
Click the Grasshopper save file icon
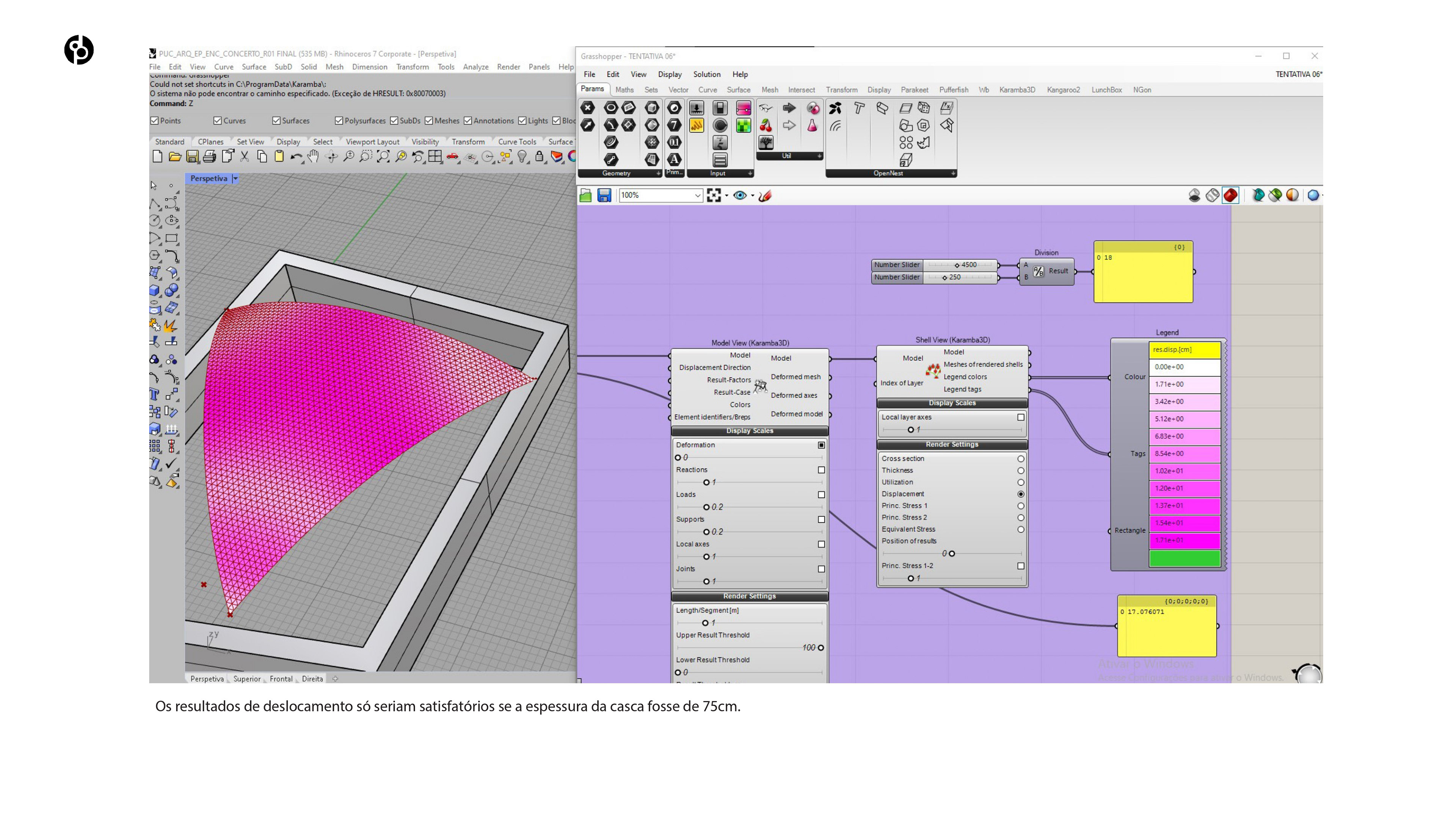[x=604, y=196]
